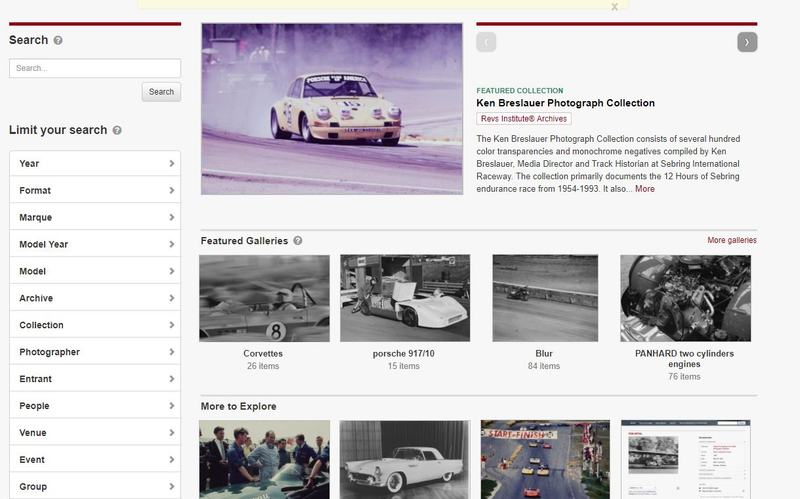Click the More to Explore heading
The image size is (800, 499).
coord(238,406)
